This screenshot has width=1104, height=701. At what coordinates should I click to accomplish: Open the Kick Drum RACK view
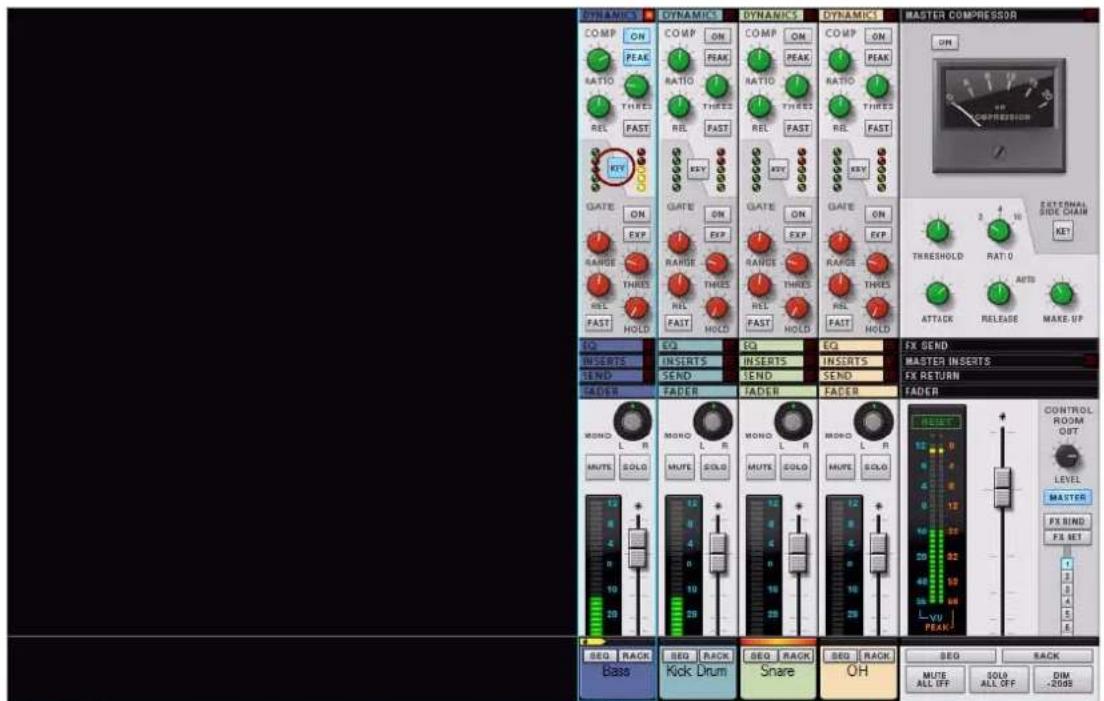(x=716, y=655)
